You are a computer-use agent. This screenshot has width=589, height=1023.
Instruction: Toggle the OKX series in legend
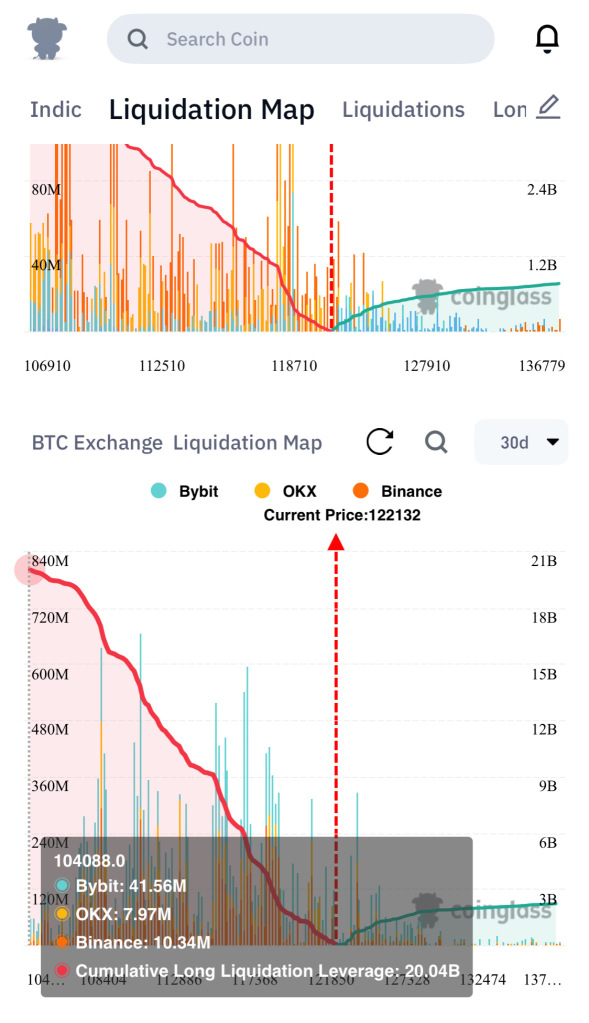point(285,491)
